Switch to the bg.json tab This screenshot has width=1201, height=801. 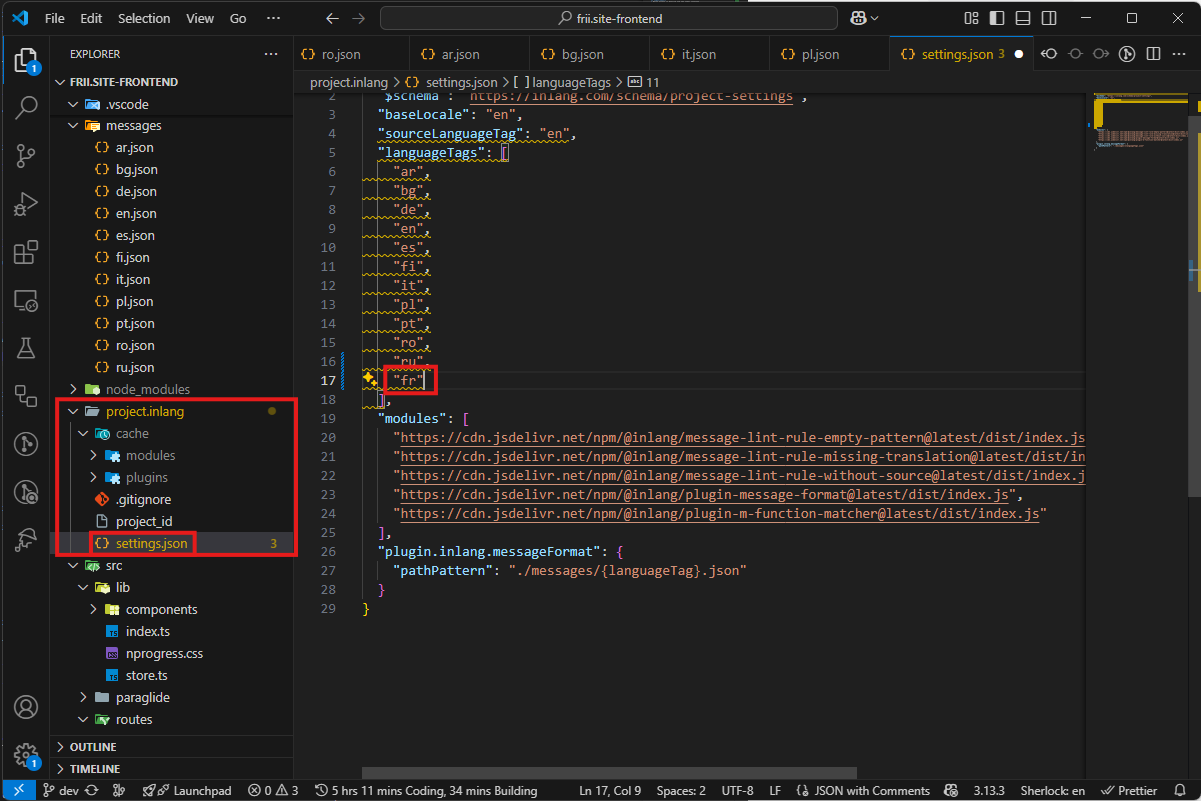[x=588, y=54]
